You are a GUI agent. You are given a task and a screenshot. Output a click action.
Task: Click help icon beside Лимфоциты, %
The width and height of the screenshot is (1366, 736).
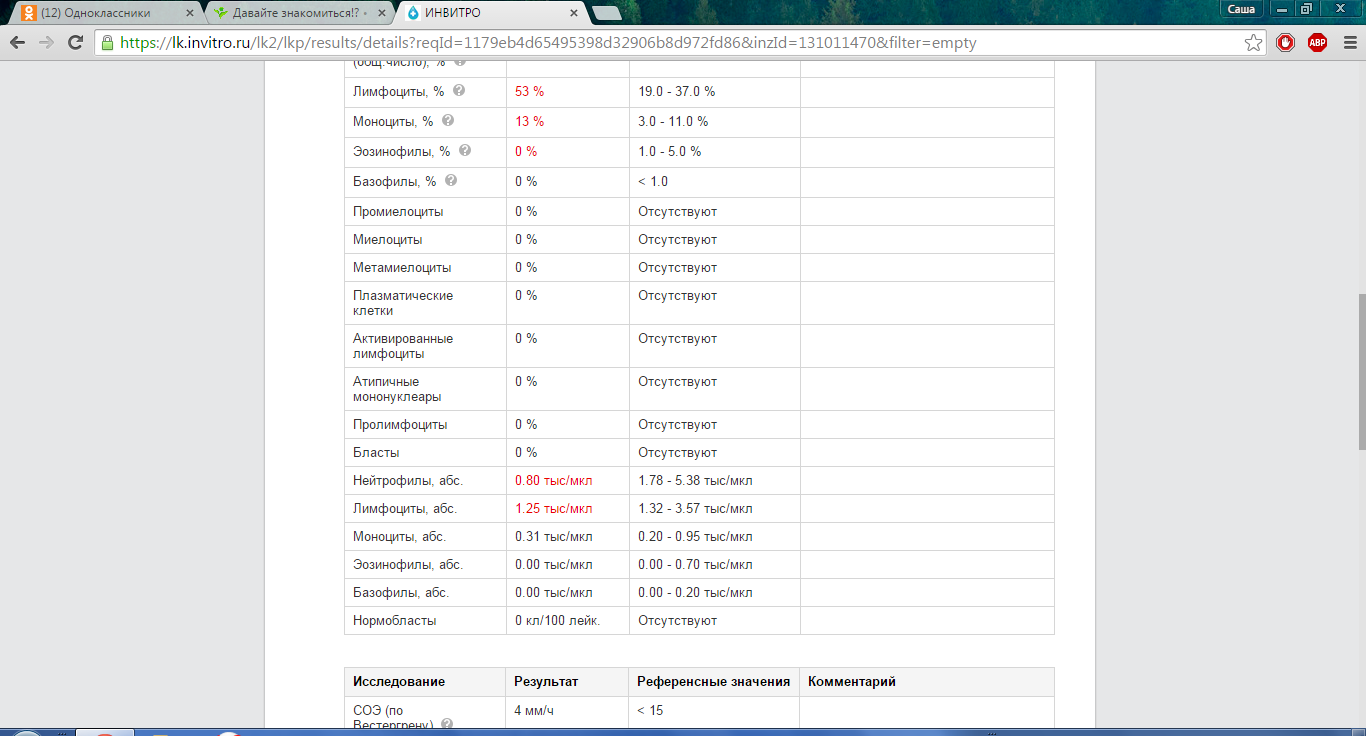click(x=459, y=91)
